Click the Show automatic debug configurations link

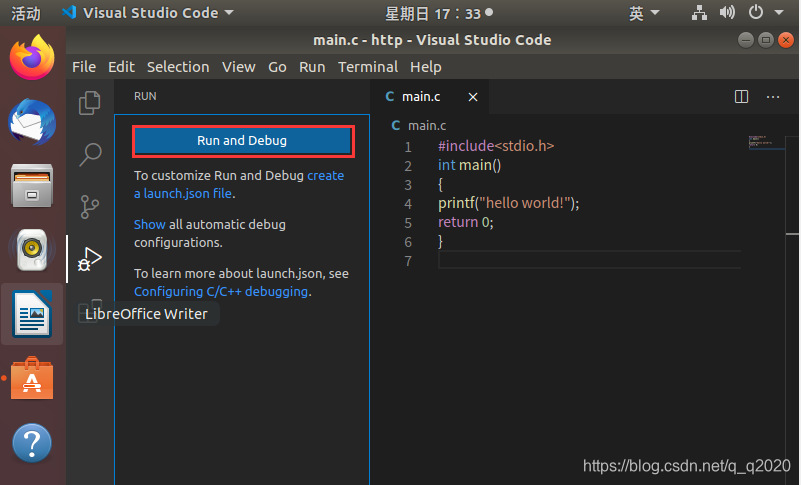149,224
